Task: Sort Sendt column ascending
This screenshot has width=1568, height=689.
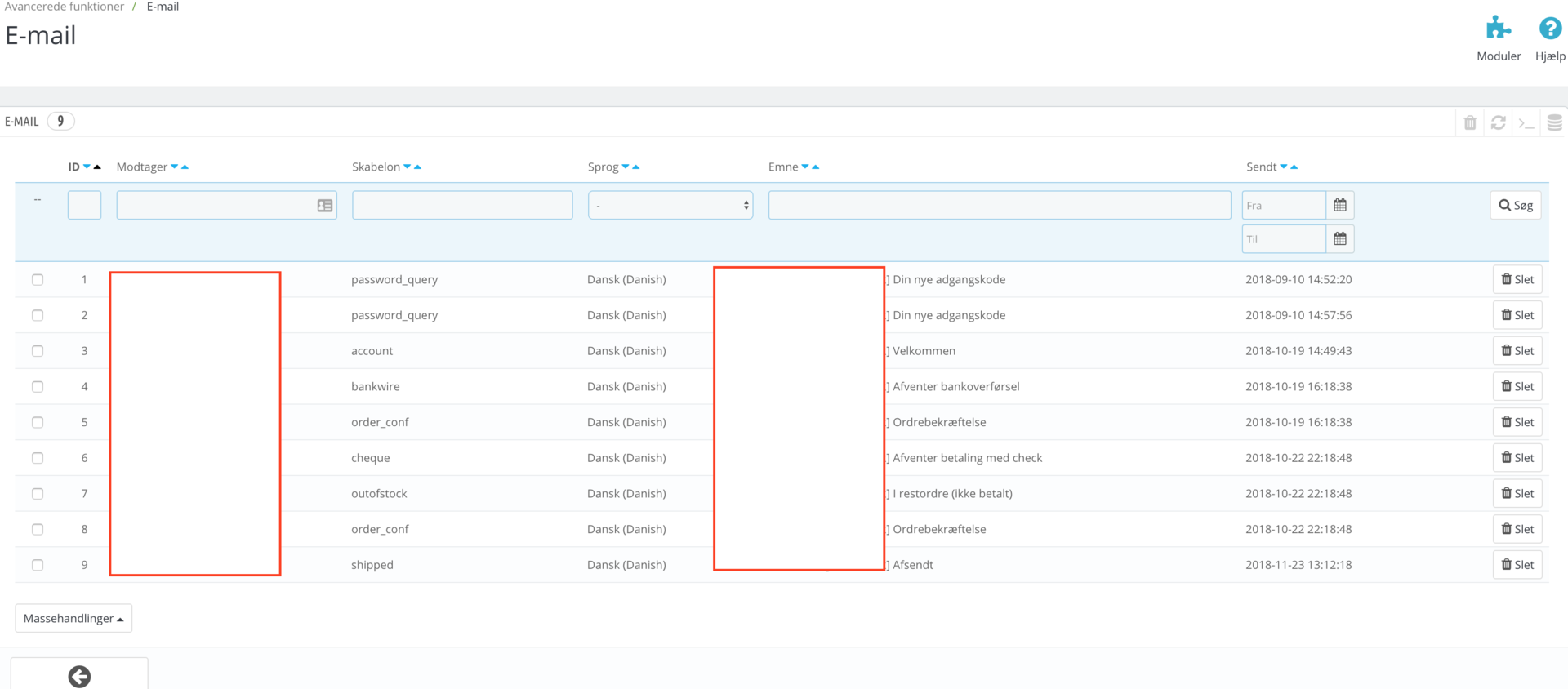Action: tap(1294, 167)
